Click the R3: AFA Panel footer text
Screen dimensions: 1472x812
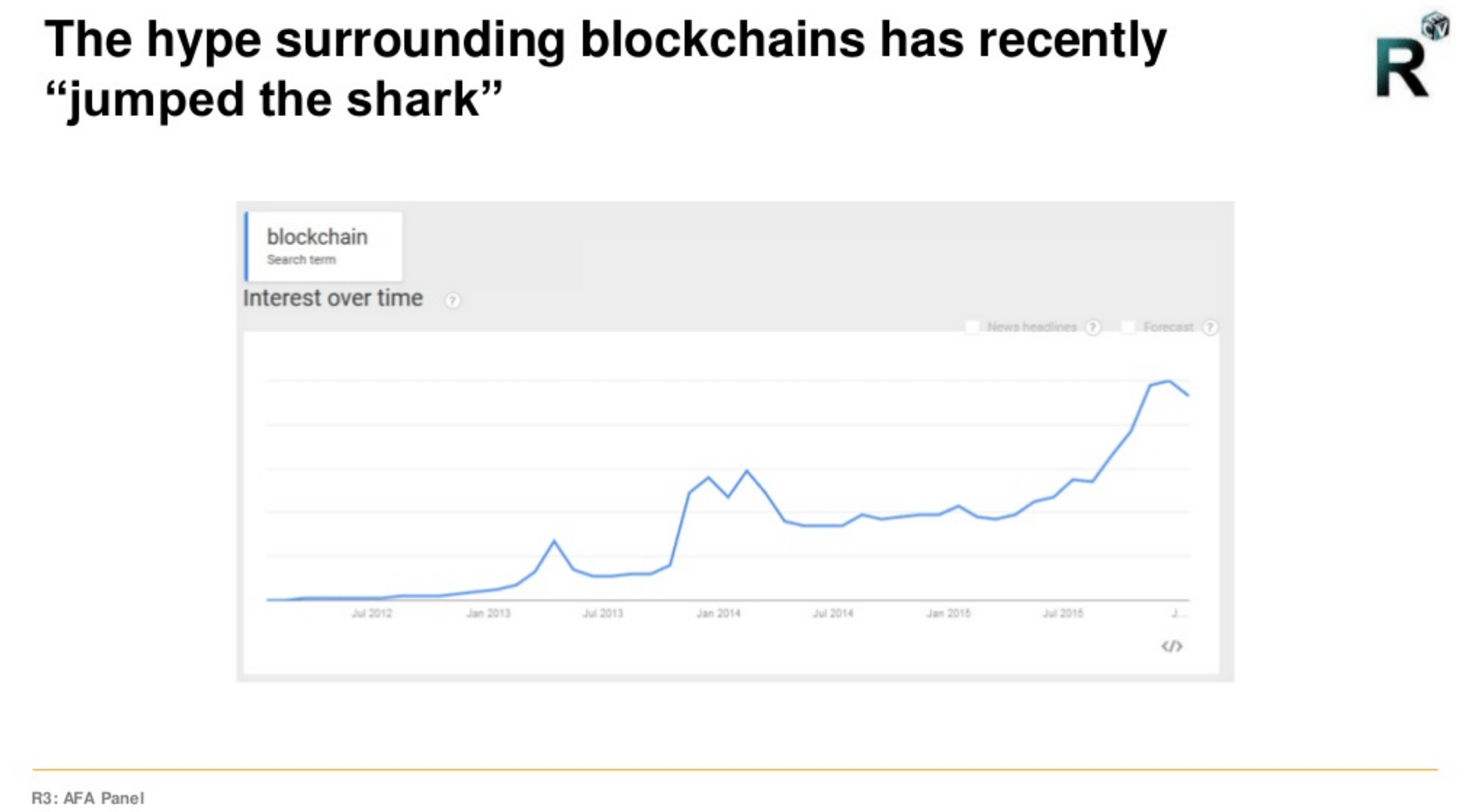[88, 798]
